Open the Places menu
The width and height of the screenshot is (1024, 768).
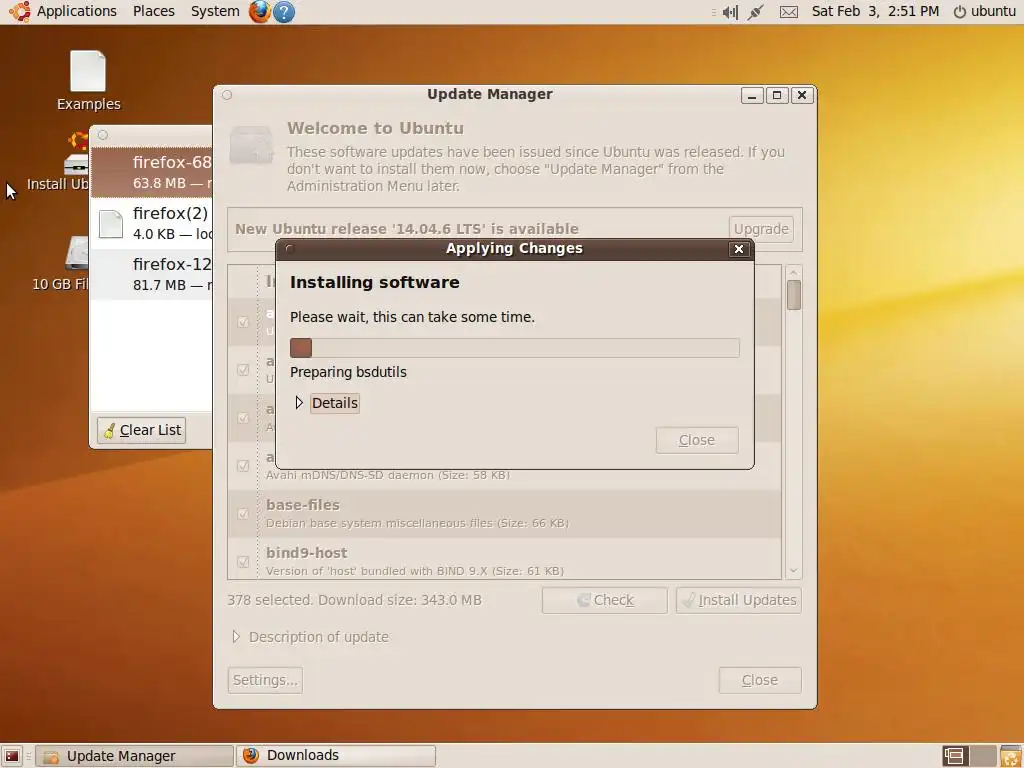coord(153,11)
